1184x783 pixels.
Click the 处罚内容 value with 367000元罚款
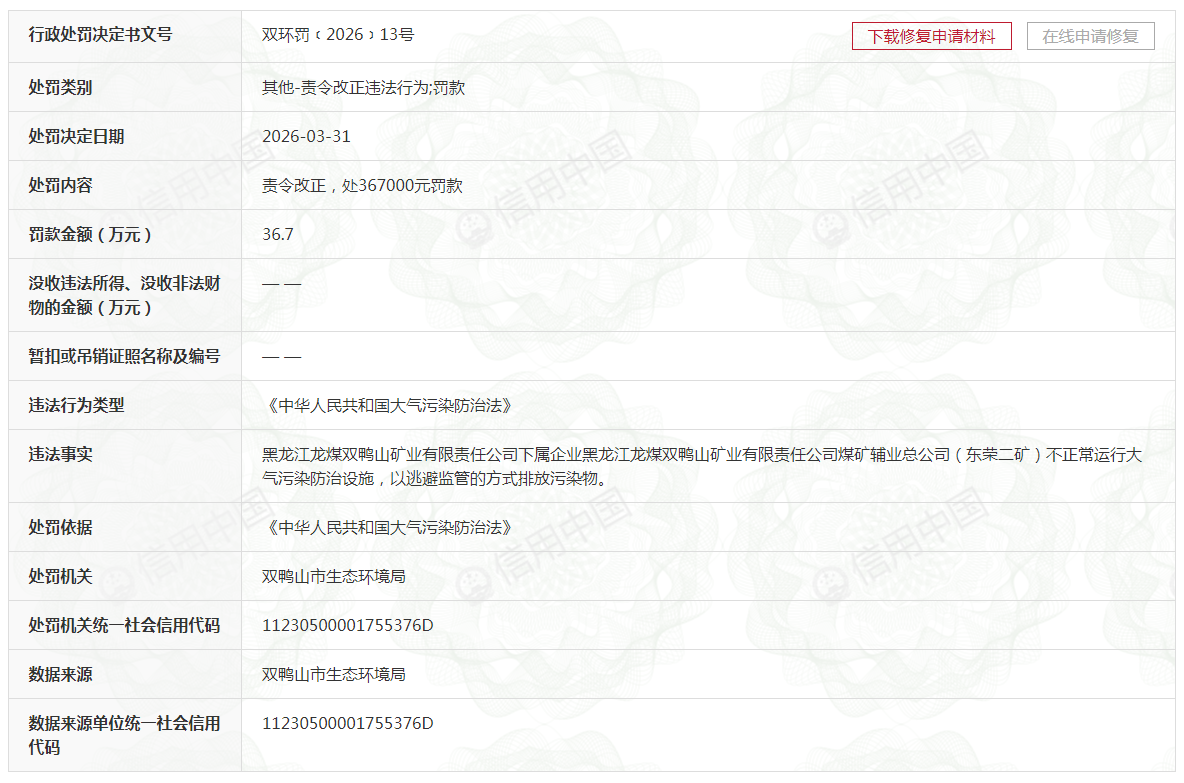tap(362, 185)
